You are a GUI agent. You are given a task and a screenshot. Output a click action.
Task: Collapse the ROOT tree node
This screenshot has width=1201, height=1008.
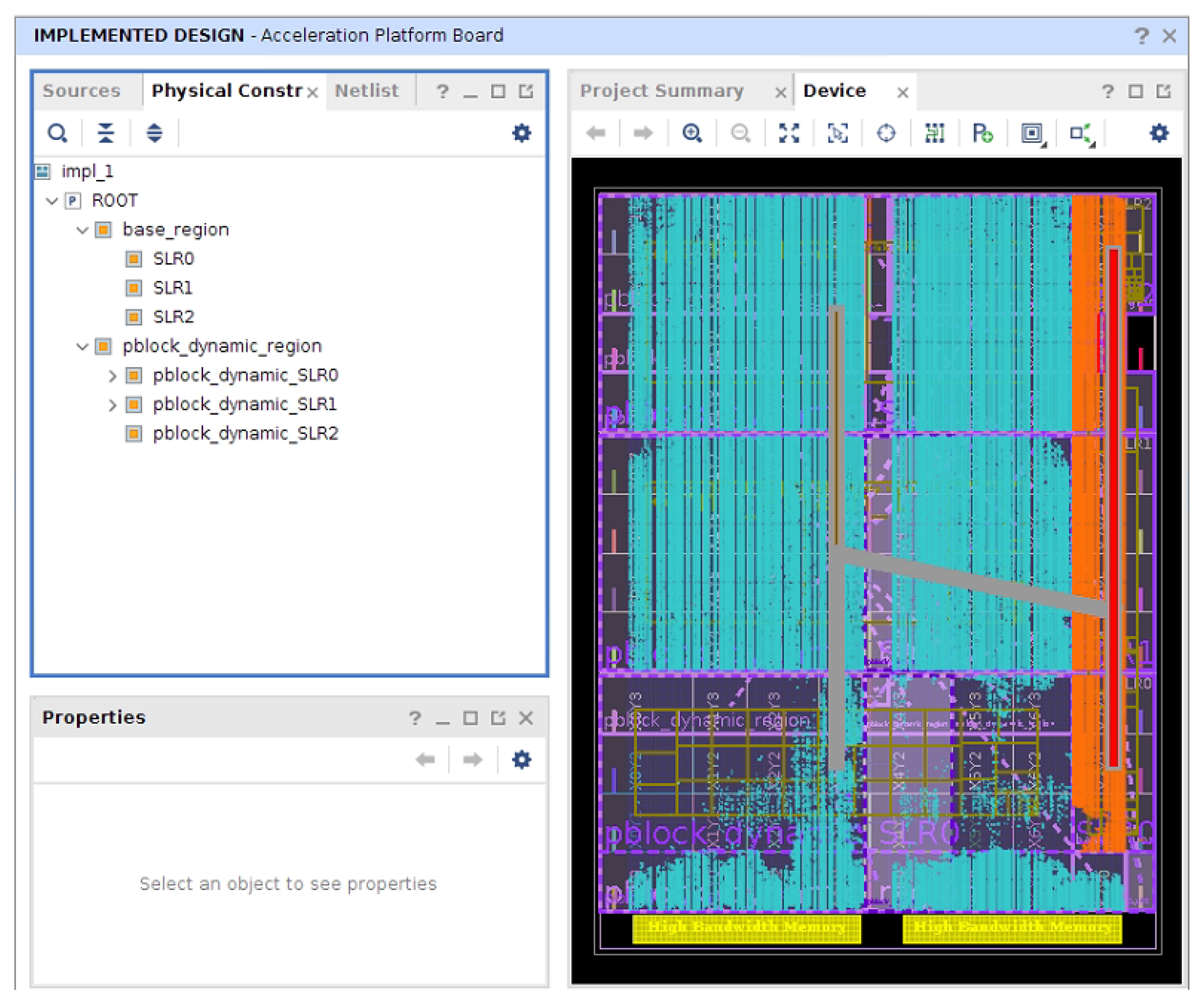52,201
